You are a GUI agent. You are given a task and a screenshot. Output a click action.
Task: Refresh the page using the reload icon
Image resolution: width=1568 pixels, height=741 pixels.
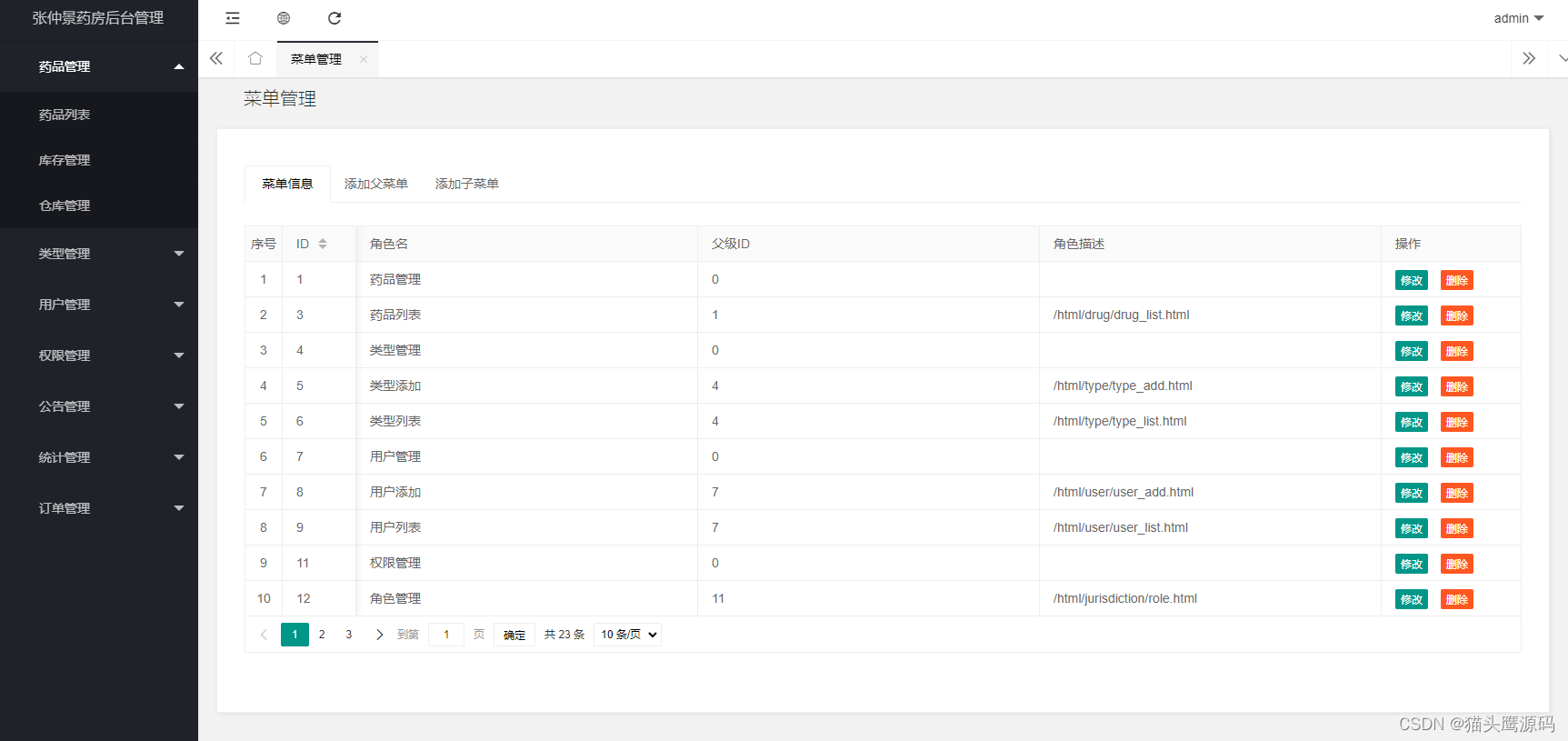pyautogui.click(x=335, y=18)
